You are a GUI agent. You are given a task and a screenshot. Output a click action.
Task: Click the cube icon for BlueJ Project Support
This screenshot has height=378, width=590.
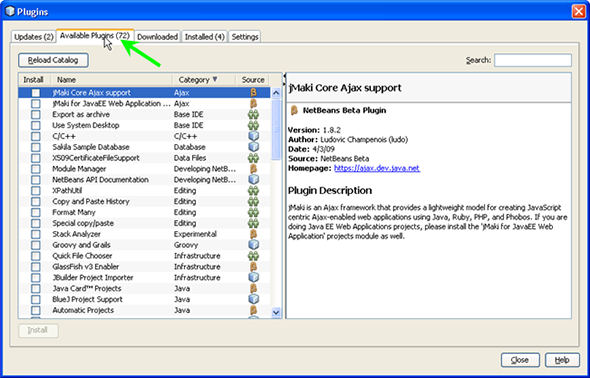pos(254,300)
